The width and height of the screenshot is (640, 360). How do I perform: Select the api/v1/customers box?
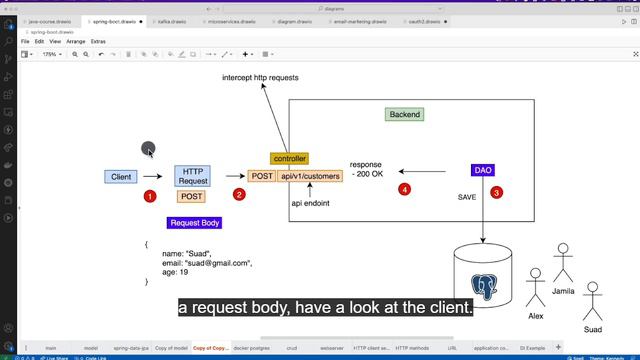coord(310,176)
